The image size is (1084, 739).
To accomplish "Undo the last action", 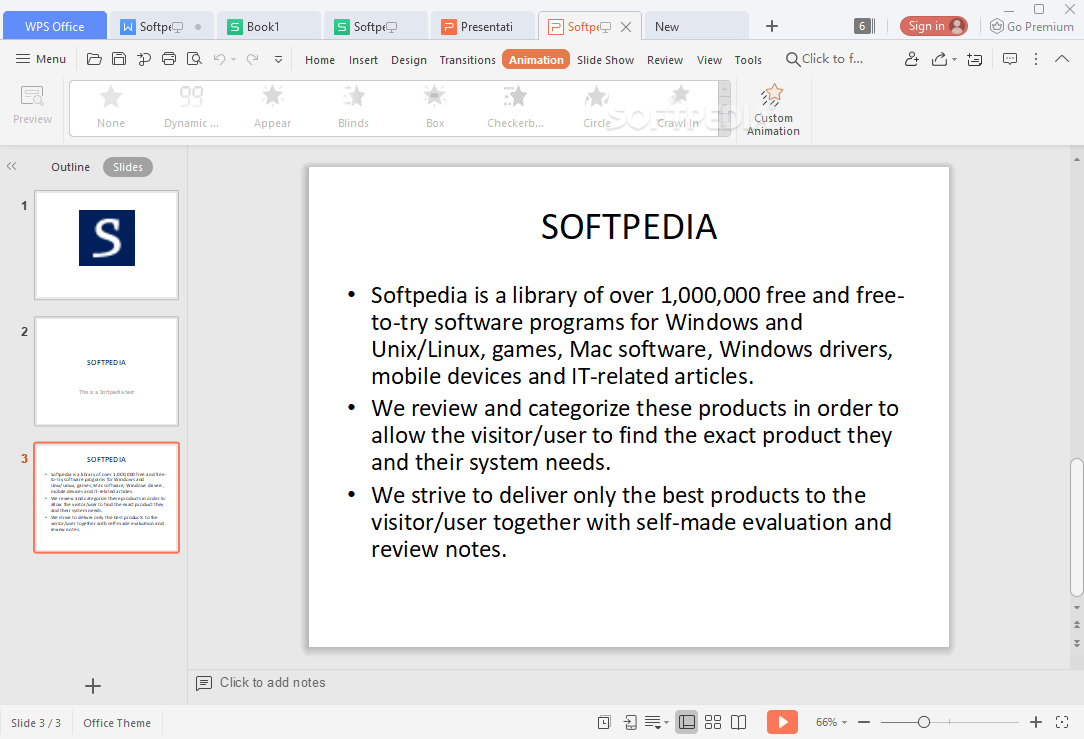I will (219, 59).
